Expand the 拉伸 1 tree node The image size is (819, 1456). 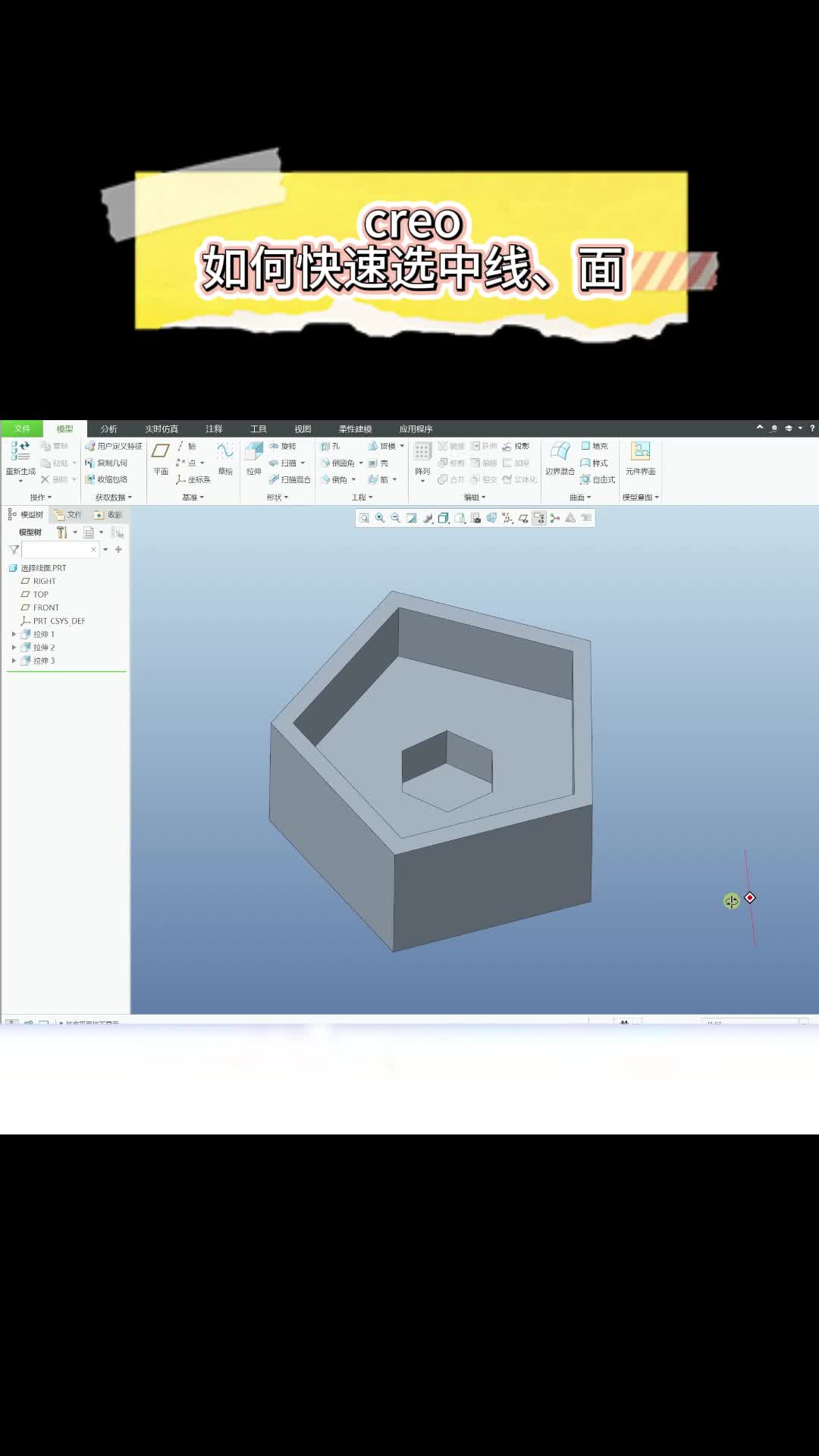14,634
